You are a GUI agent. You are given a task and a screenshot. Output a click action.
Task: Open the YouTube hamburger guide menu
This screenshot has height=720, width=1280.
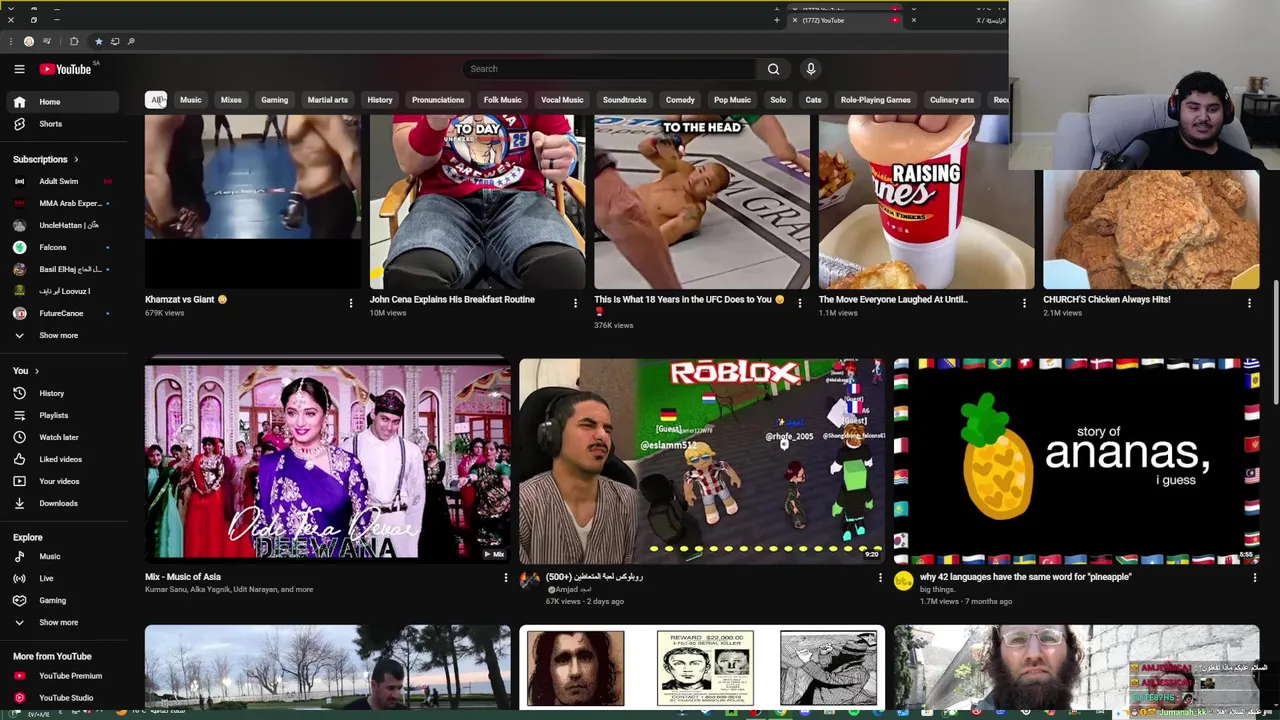[19, 69]
